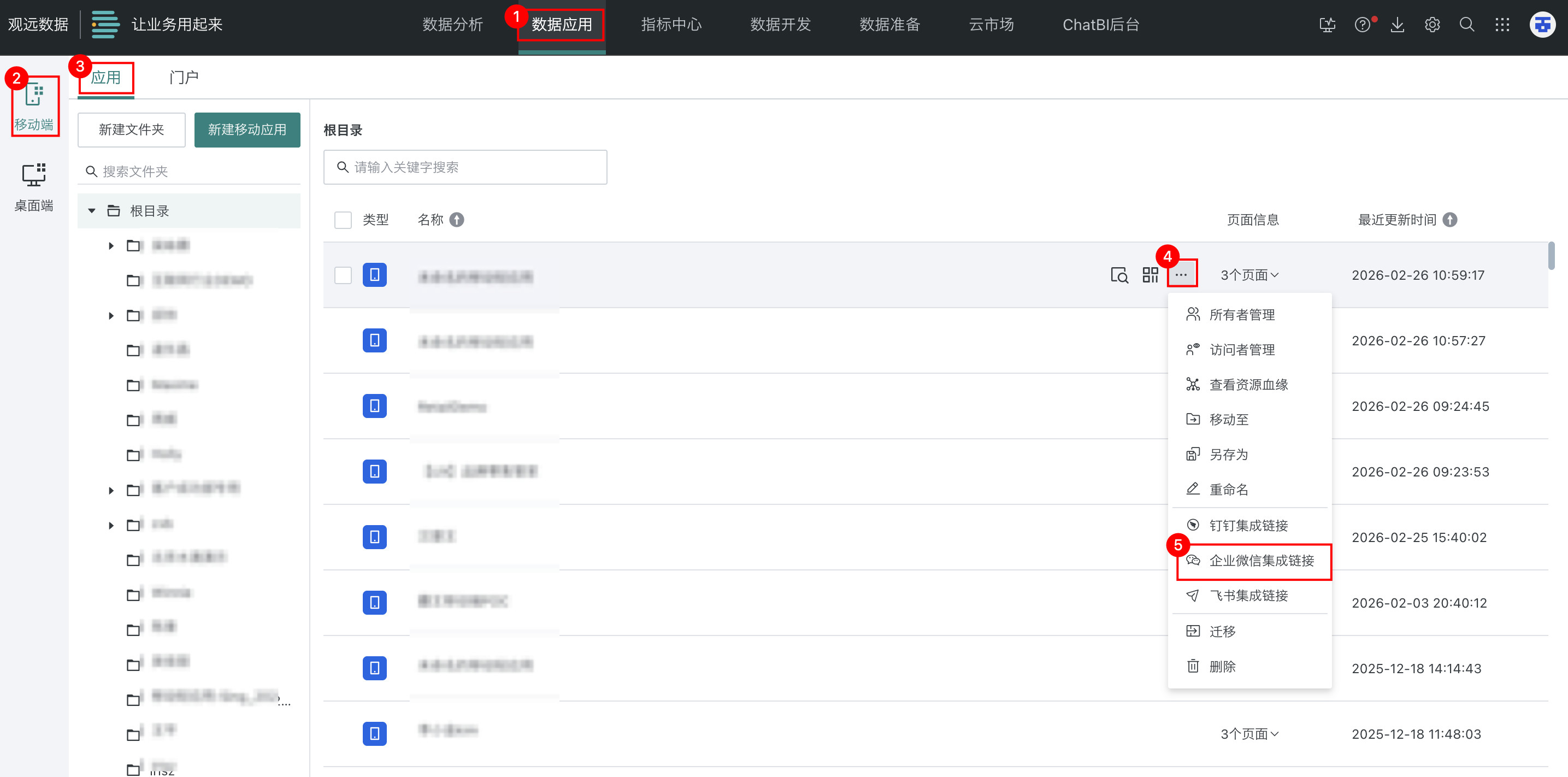The height and width of the screenshot is (777, 1568).
Task: Collapse the 根目录 tree node
Action: 92,211
